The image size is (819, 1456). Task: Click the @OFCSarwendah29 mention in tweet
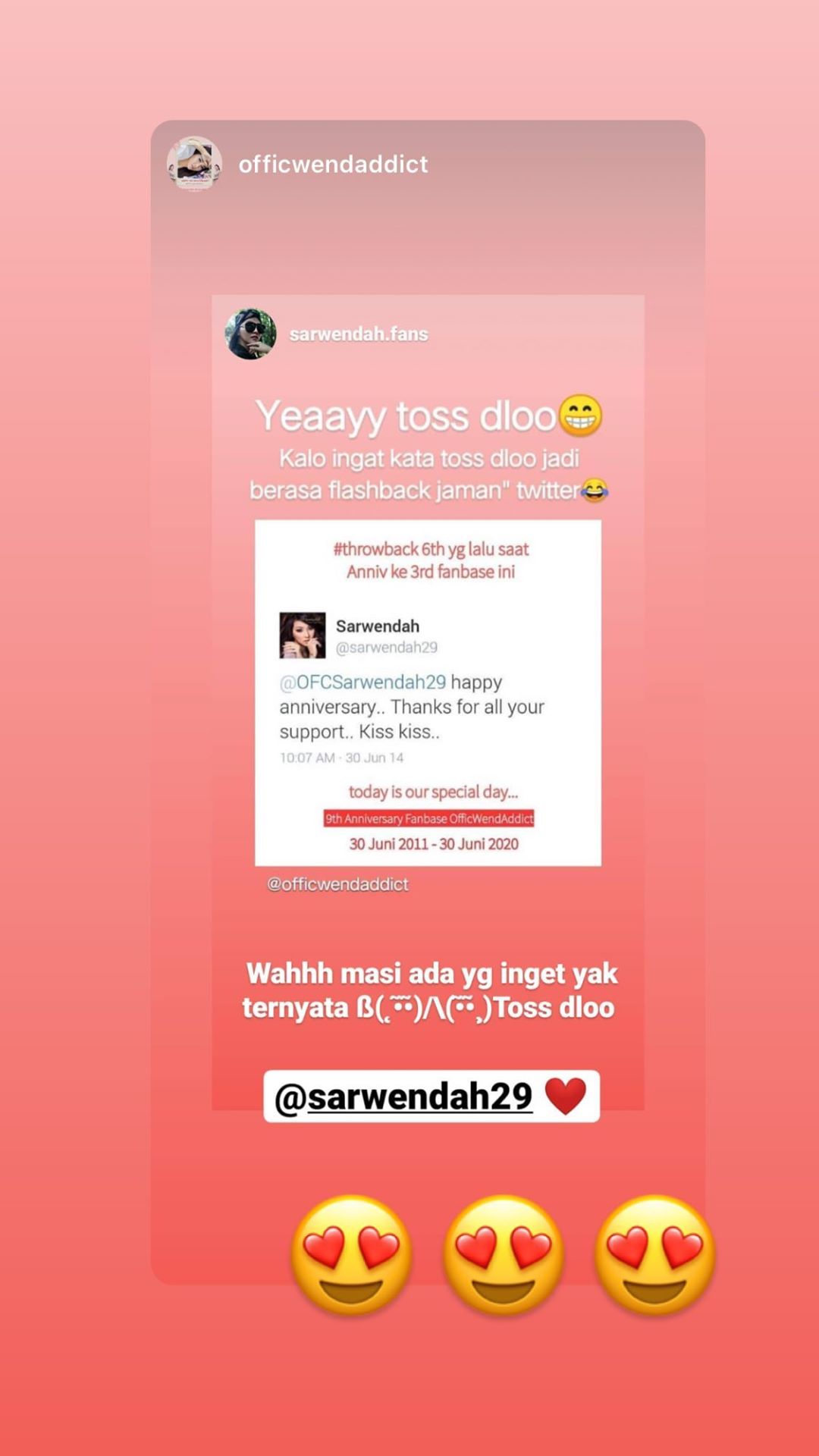[363, 682]
